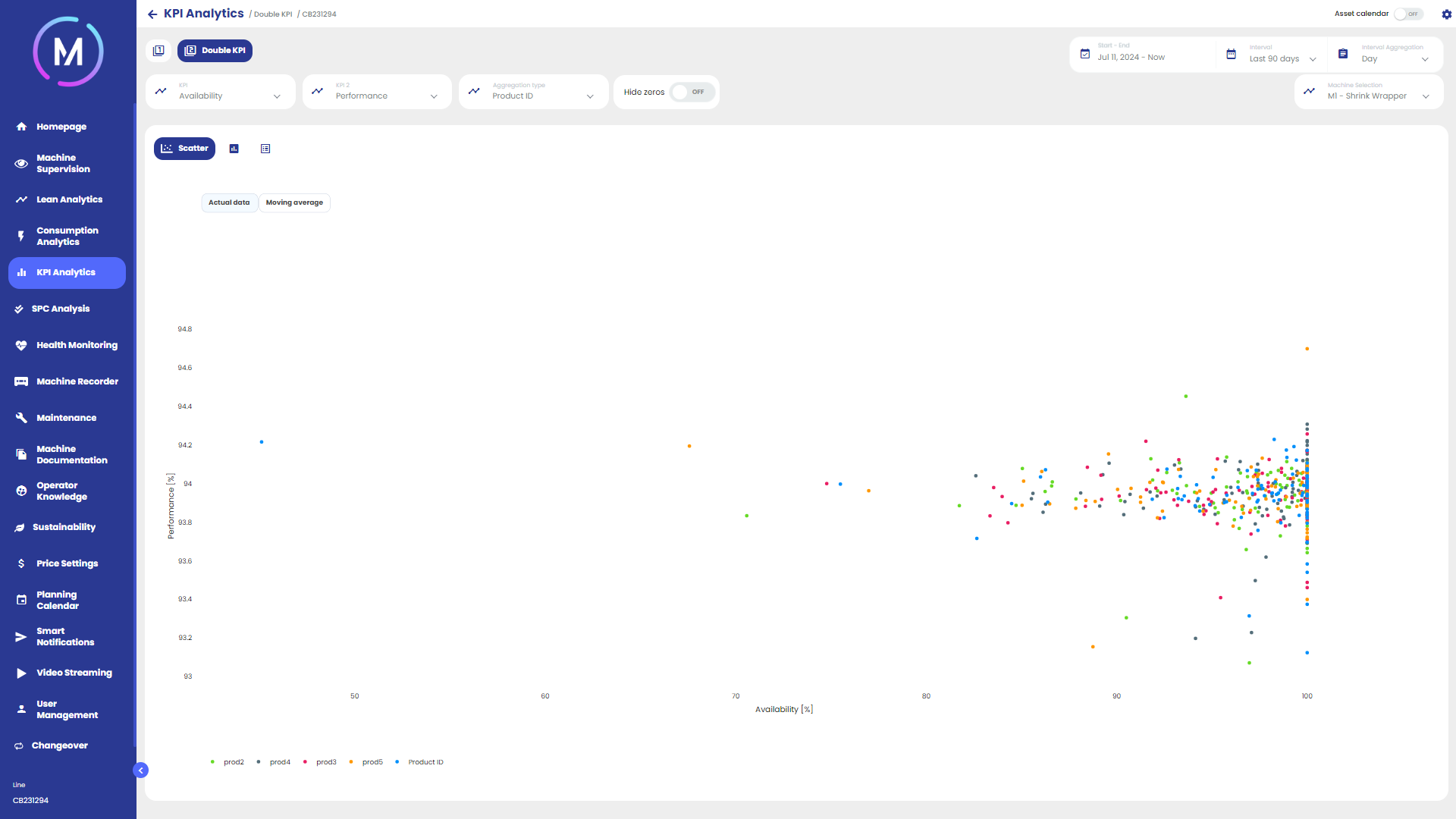Viewport: 1456px width, 819px height.
Task: Toggle Asset calendar switch
Action: (x=1408, y=14)
